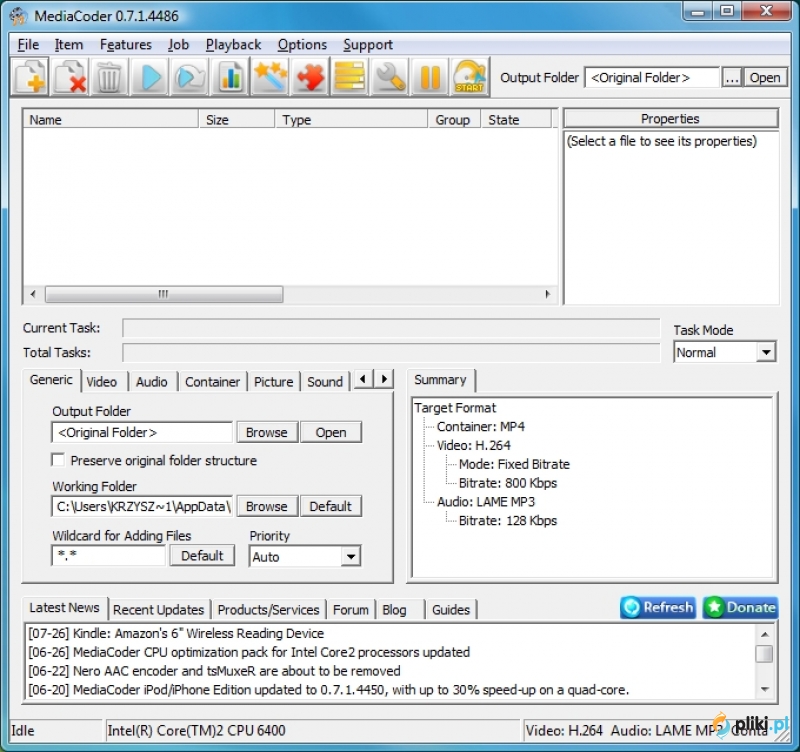Click the Size column header
The image size is (800, 752).
click(237, 119)
